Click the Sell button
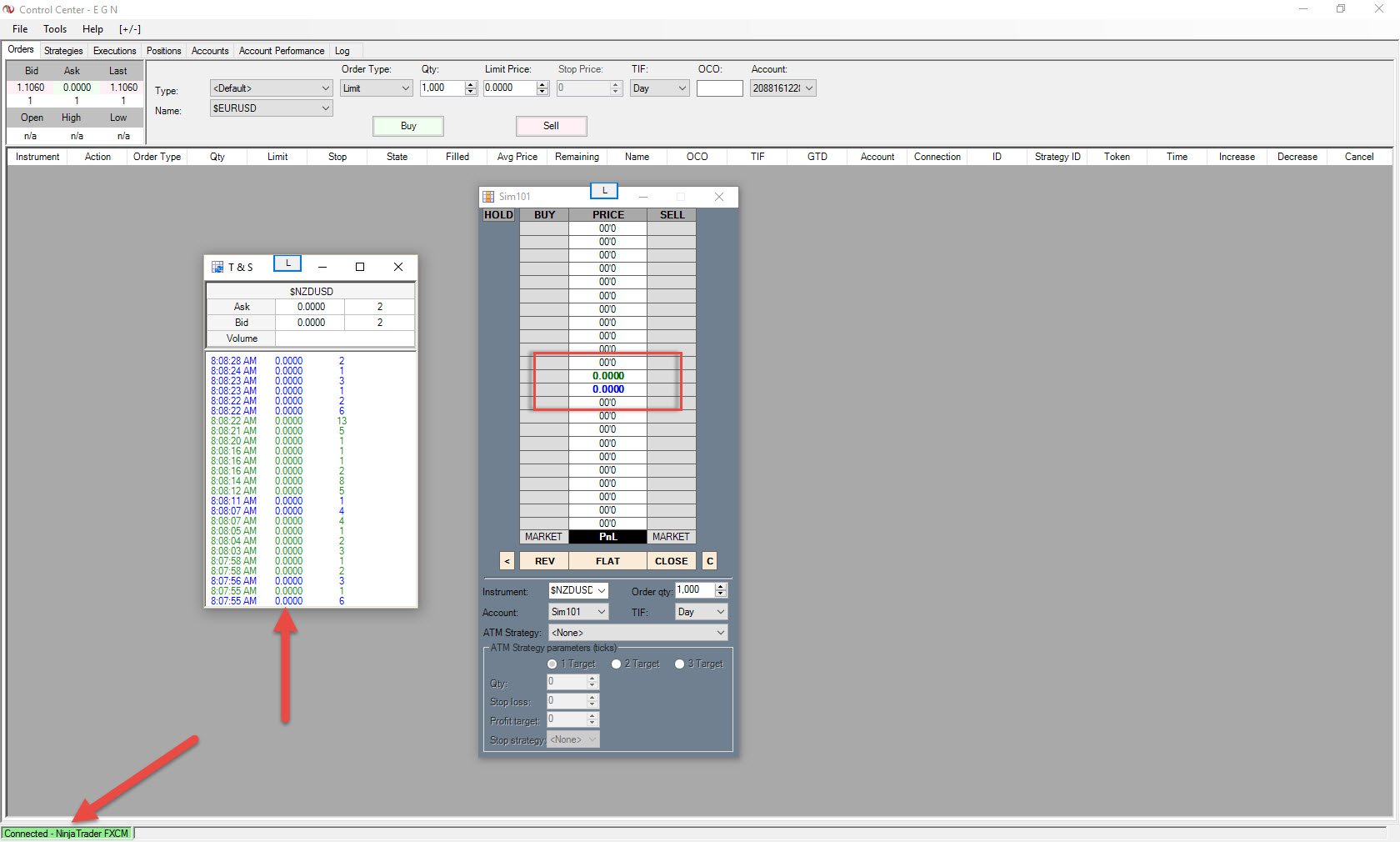Viewport: 1400px width, 842px height. point(551,126)
